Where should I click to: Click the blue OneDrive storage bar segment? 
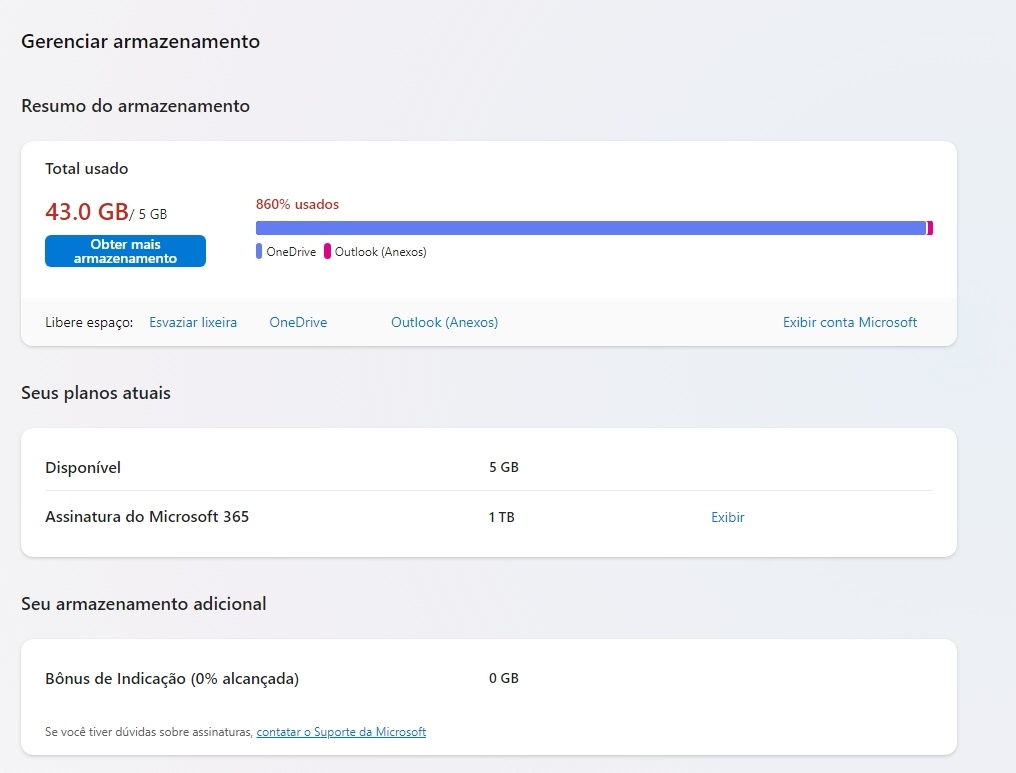(591, 228)
